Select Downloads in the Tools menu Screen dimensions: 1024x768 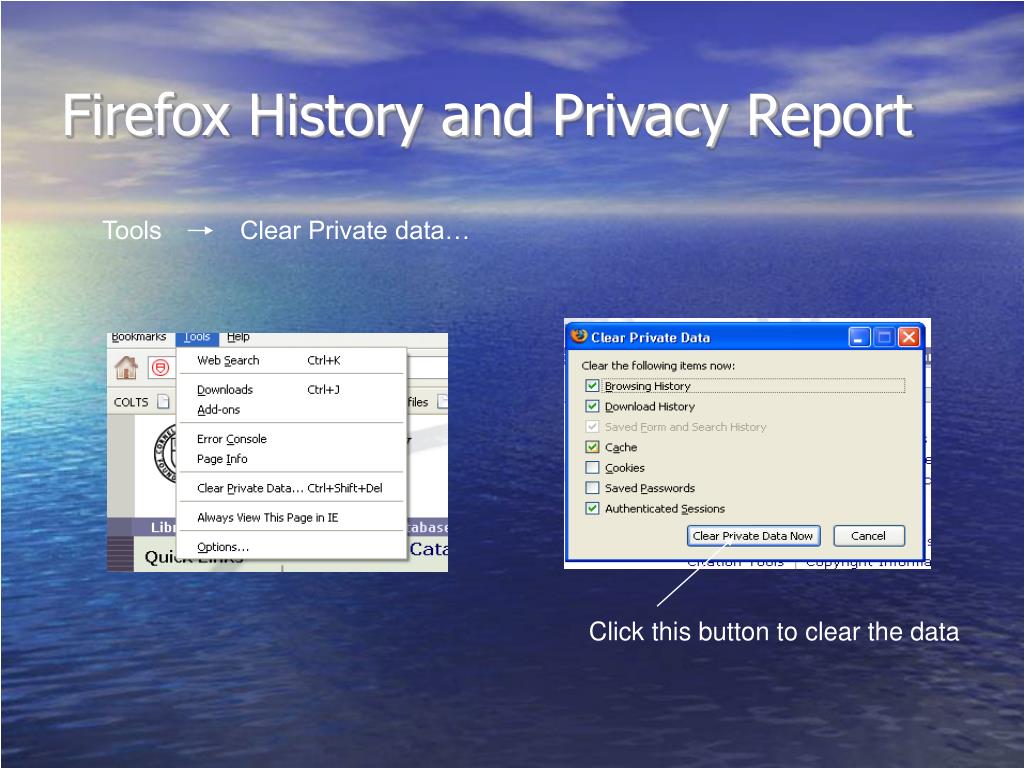[x=291, y=390]
